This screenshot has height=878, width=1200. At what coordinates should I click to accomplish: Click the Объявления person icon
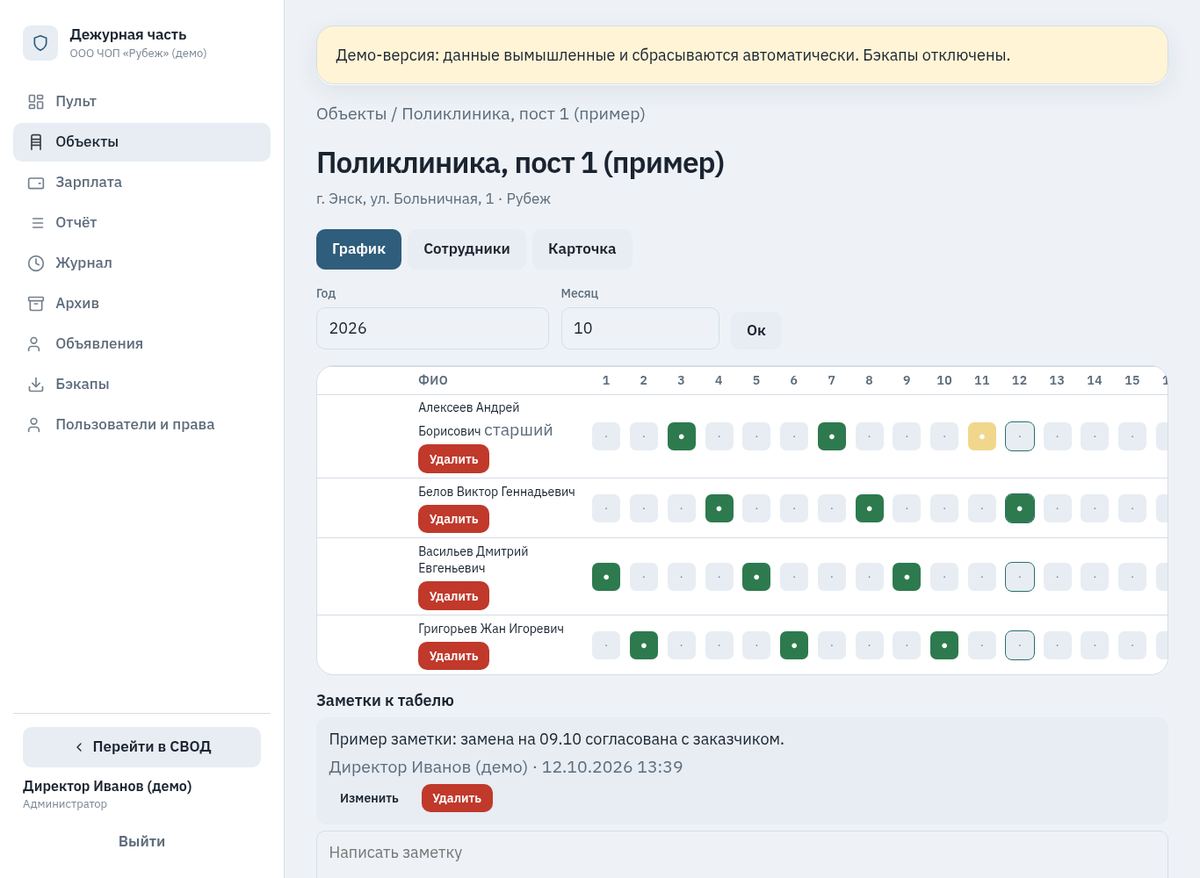pyautogui.click(x=36, y=344)
